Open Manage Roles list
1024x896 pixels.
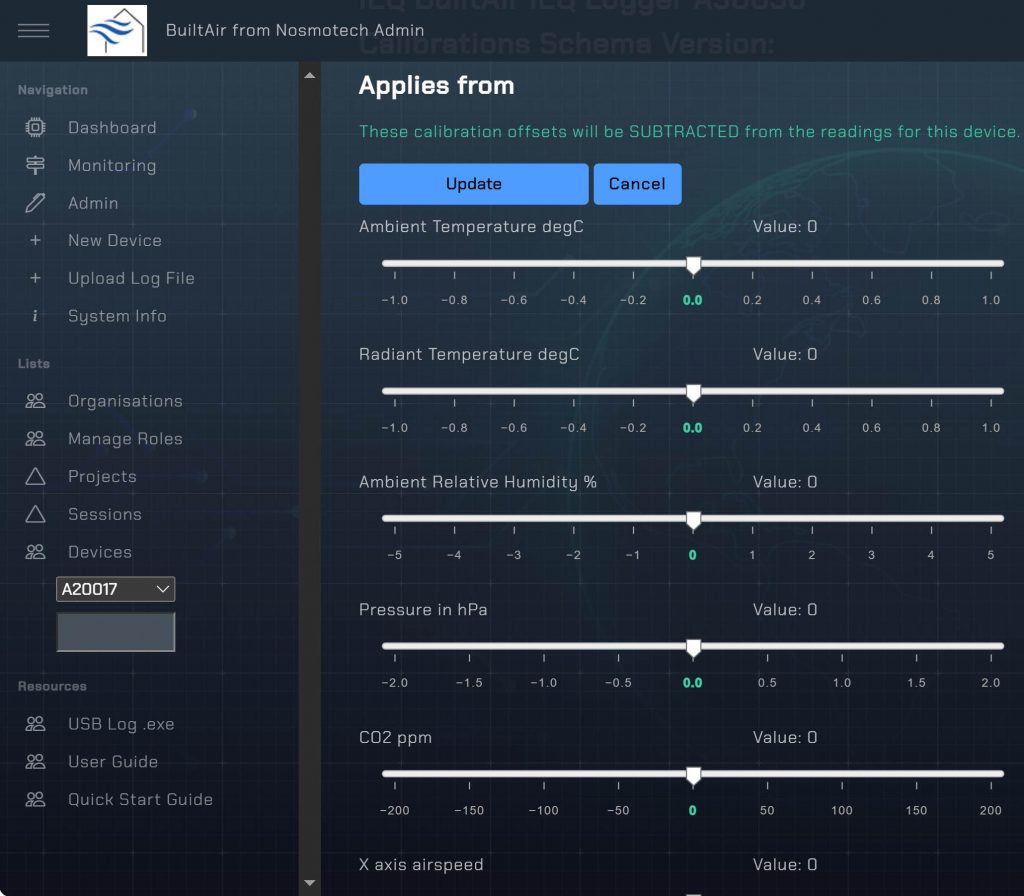point(125,439)
